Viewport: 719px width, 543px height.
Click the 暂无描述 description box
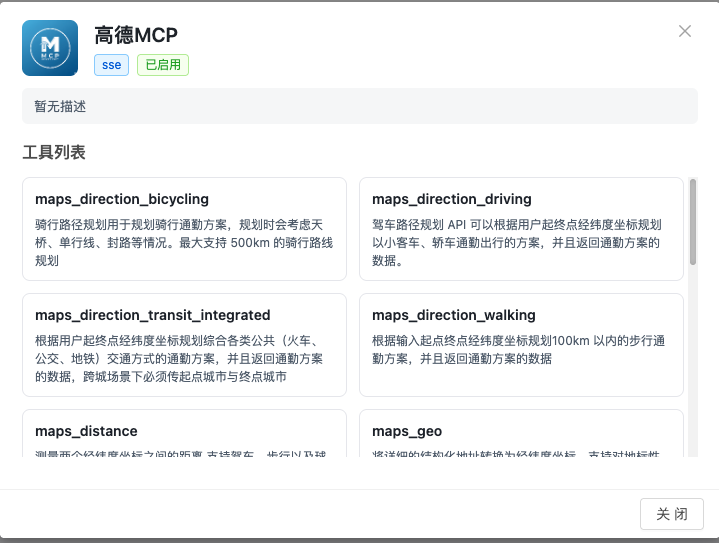point(359,106)
